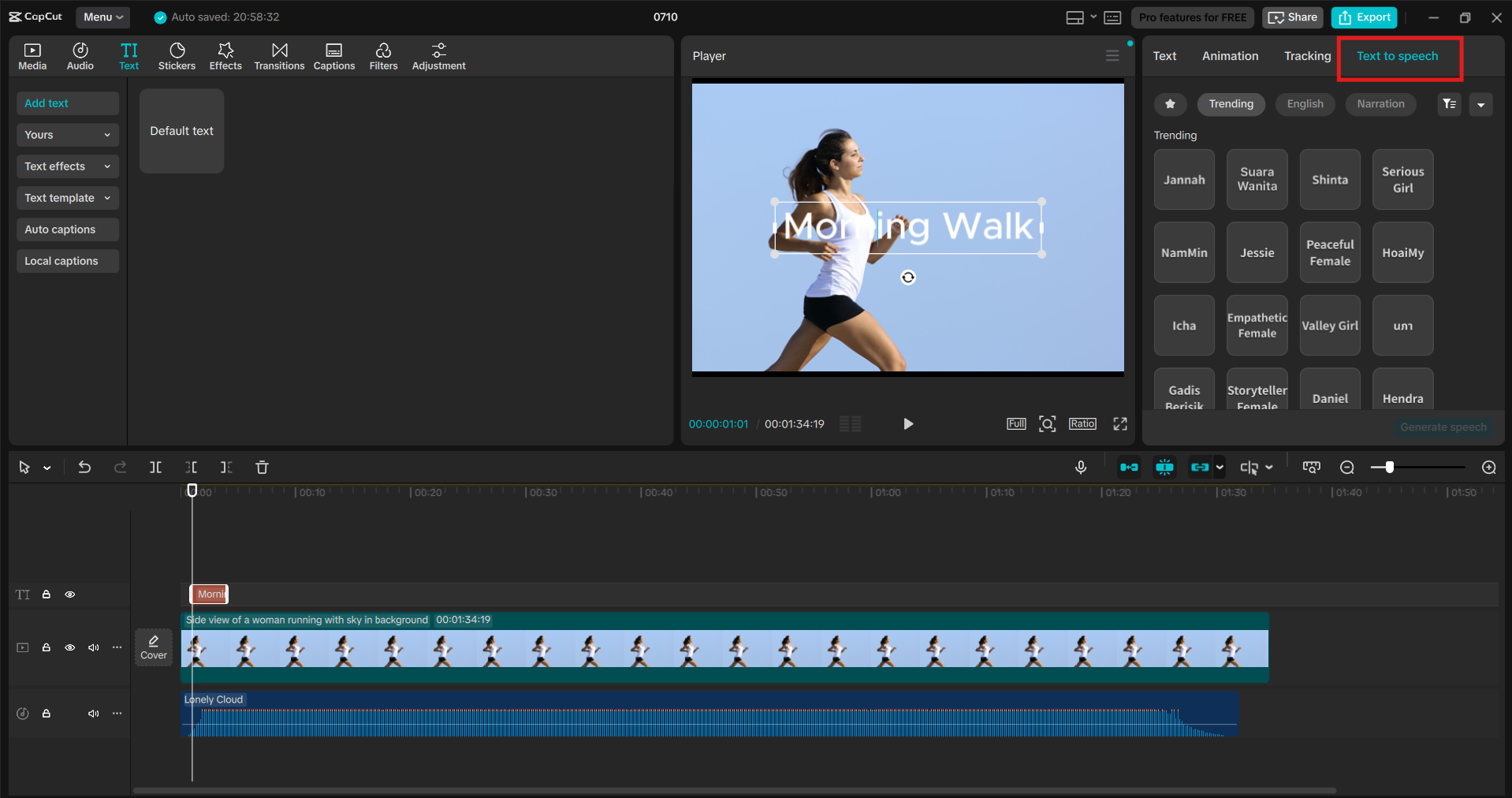Image resolution: width=1512 pixels, height=798 pixels.
Task: Expand the Text effects section
Action: (67, 166)
